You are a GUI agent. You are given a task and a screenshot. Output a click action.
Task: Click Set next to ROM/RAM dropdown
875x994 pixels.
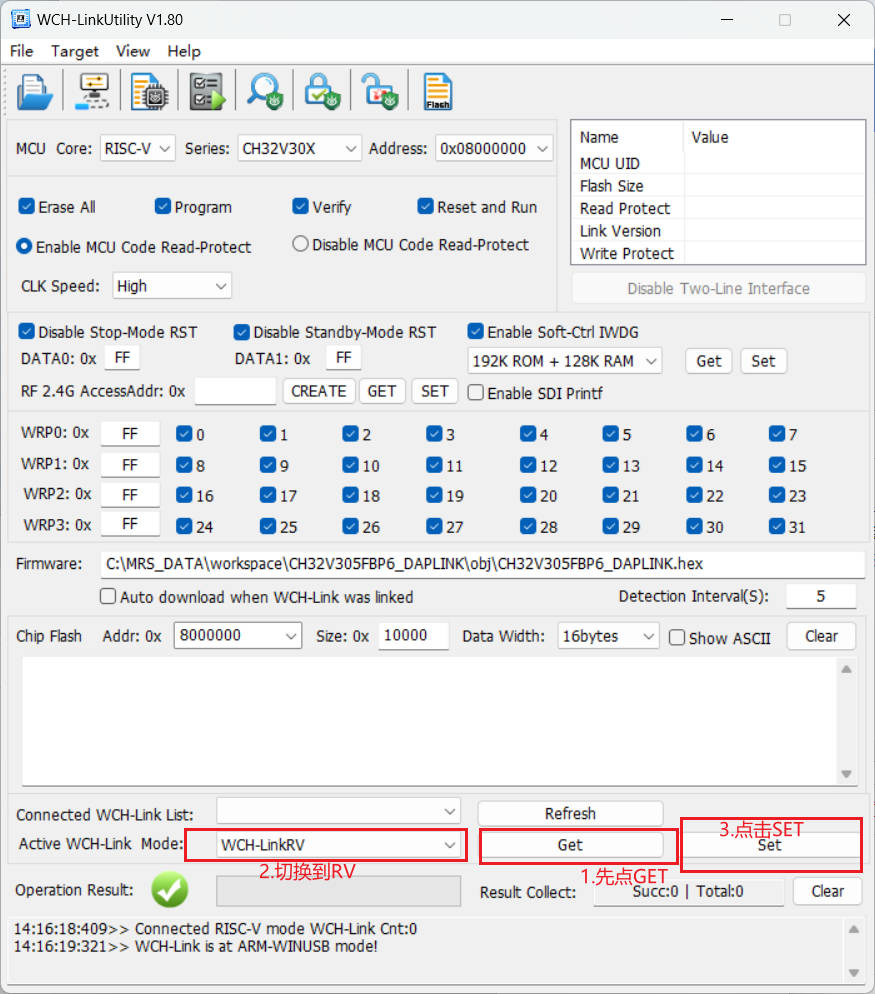point(763,361)
